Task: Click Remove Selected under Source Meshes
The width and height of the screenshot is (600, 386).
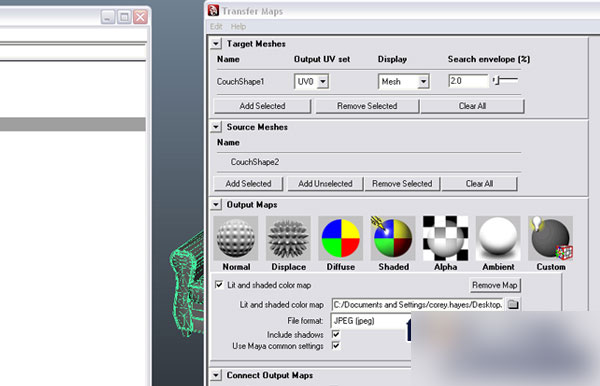Action: coord(402,184)
